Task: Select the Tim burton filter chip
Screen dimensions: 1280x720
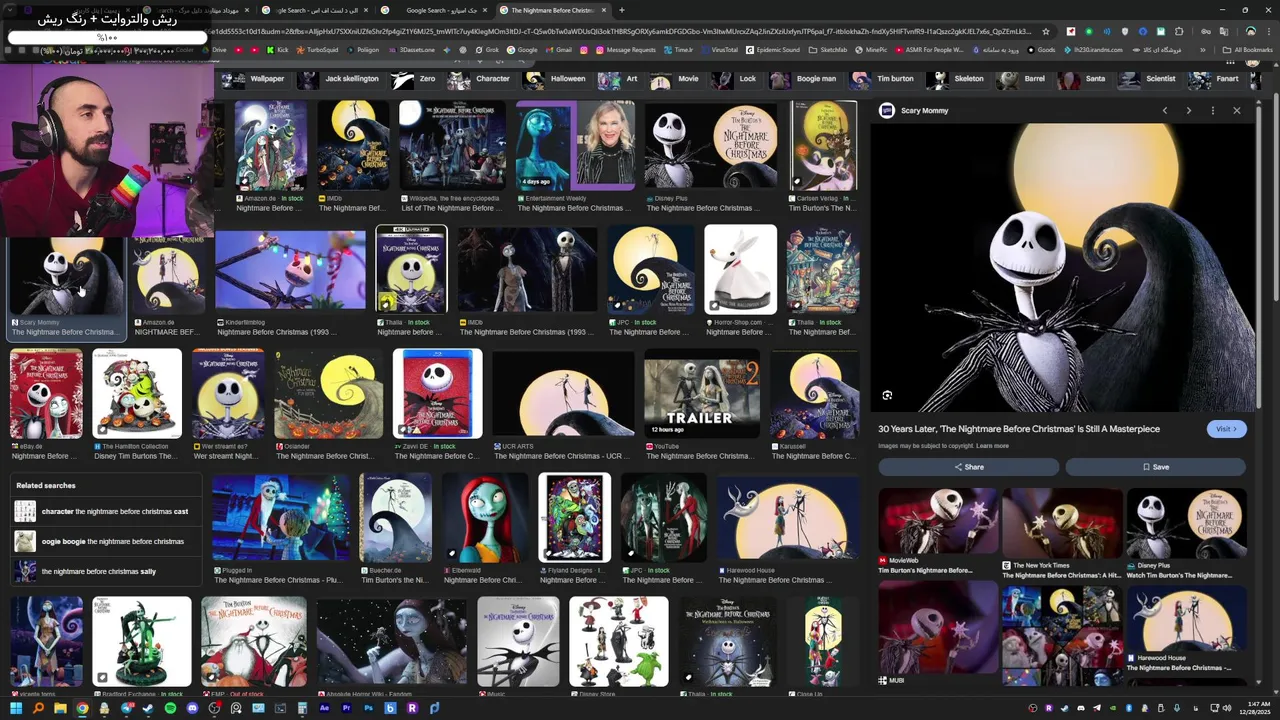Action: click(x=884, y=79)
